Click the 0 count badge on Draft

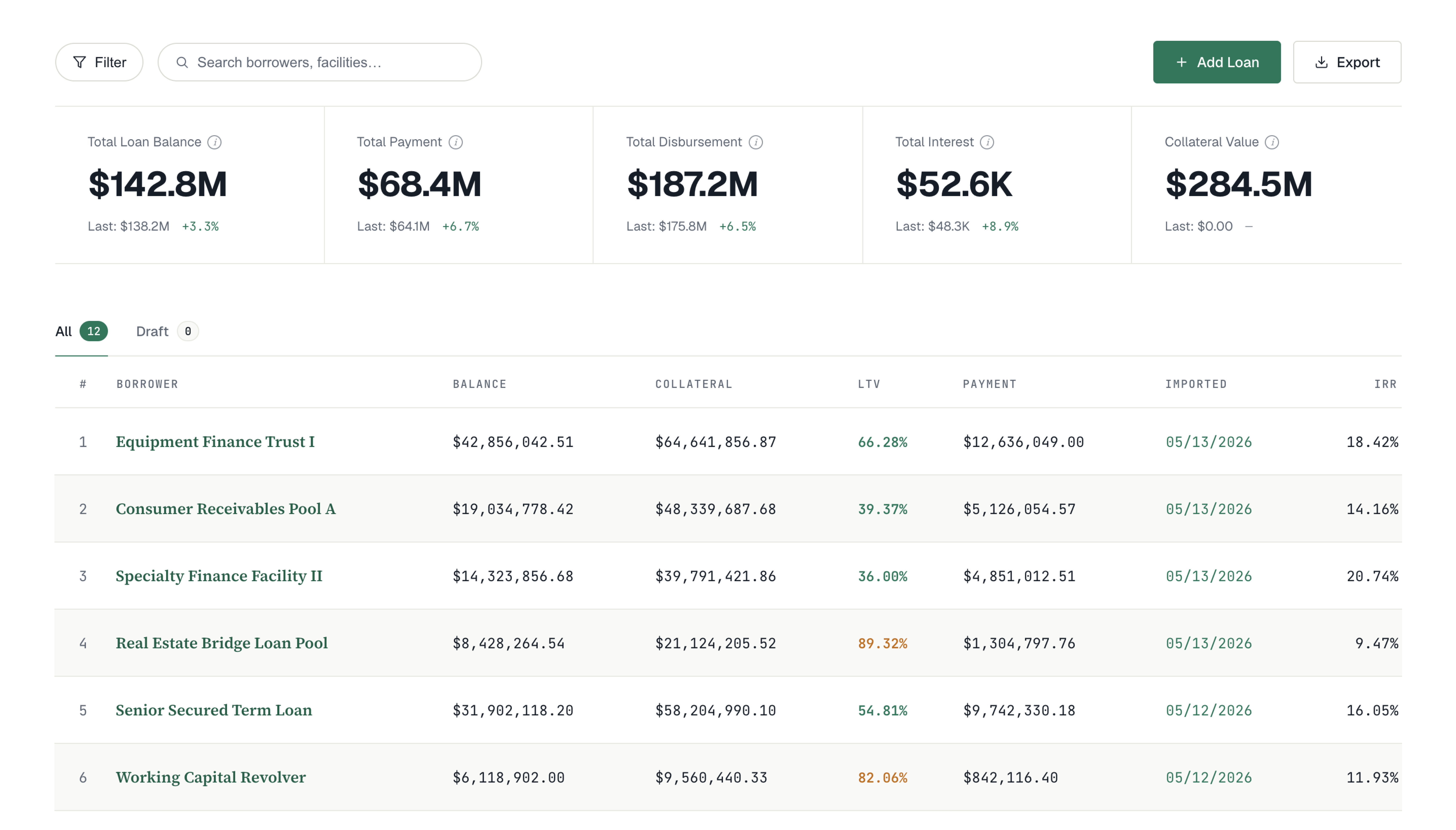pos(188,331)
